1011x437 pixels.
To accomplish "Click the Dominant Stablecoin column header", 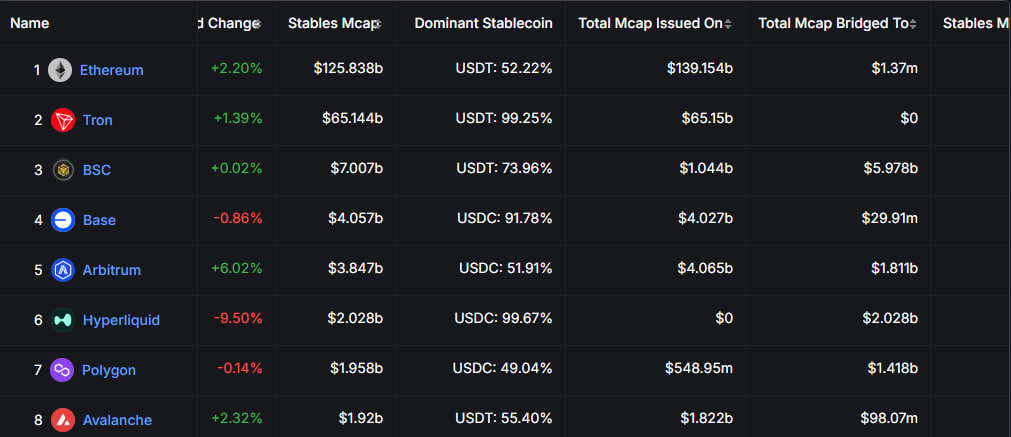I will click(483, 23).
